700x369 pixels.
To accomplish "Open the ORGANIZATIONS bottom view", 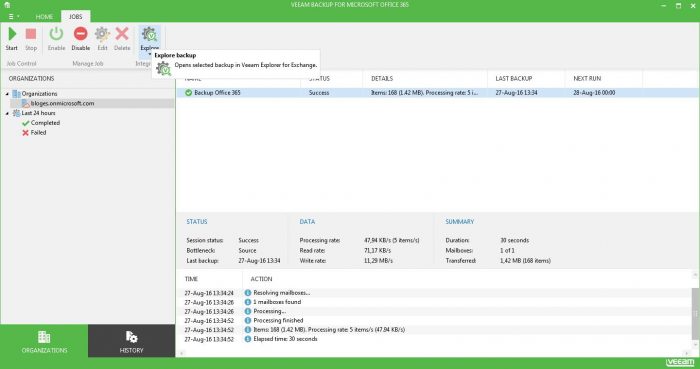I will tap(44, 341).
